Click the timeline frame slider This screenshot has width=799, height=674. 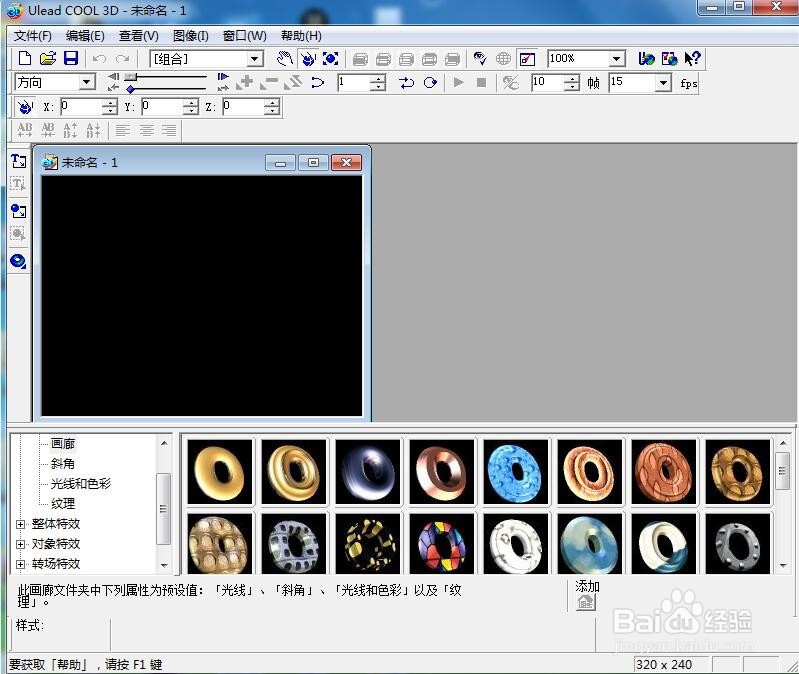tap(131, 76)
